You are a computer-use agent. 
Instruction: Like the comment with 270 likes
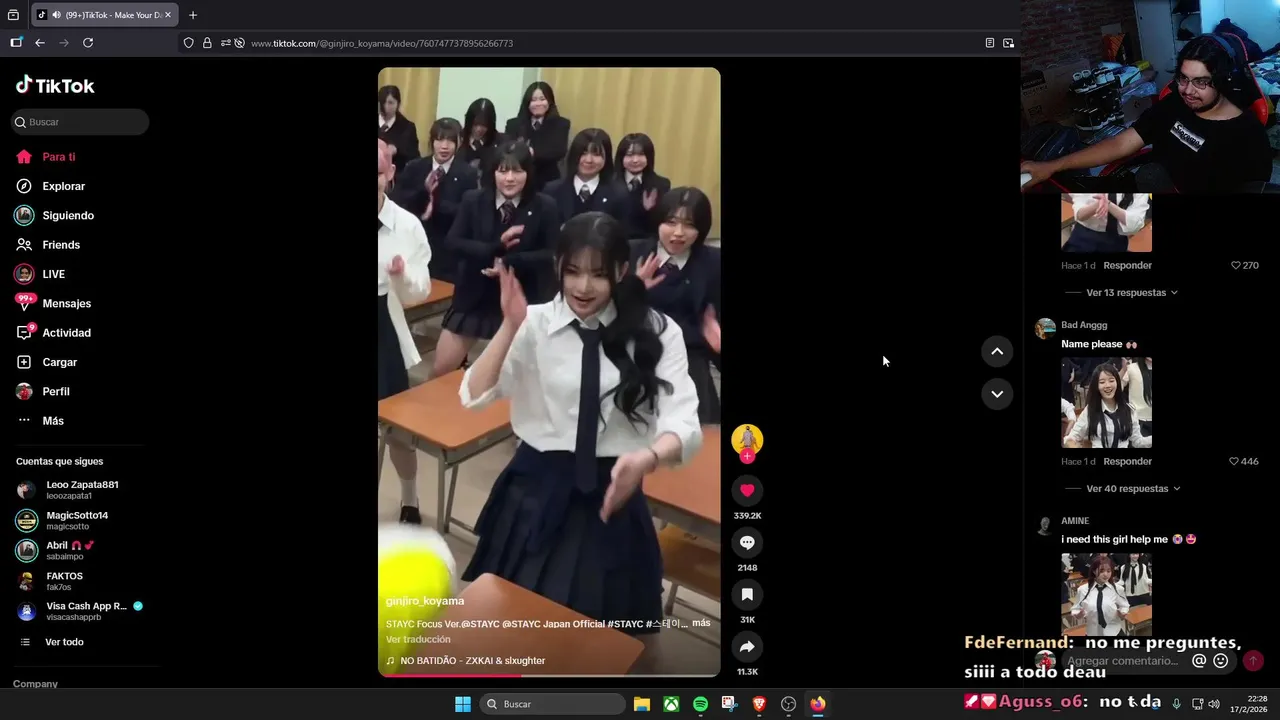coord(1237,265)
